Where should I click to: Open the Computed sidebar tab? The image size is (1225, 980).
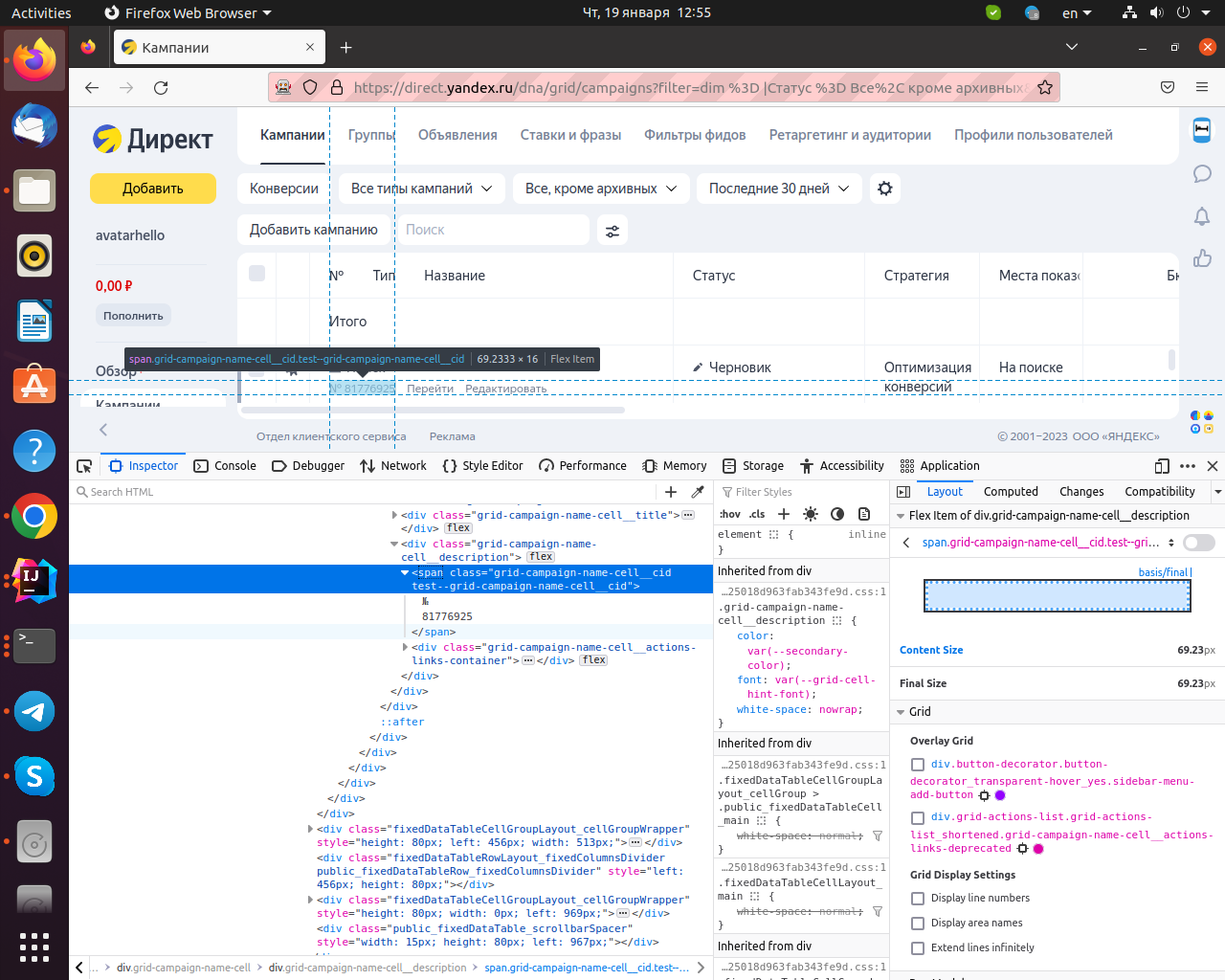1011,492
